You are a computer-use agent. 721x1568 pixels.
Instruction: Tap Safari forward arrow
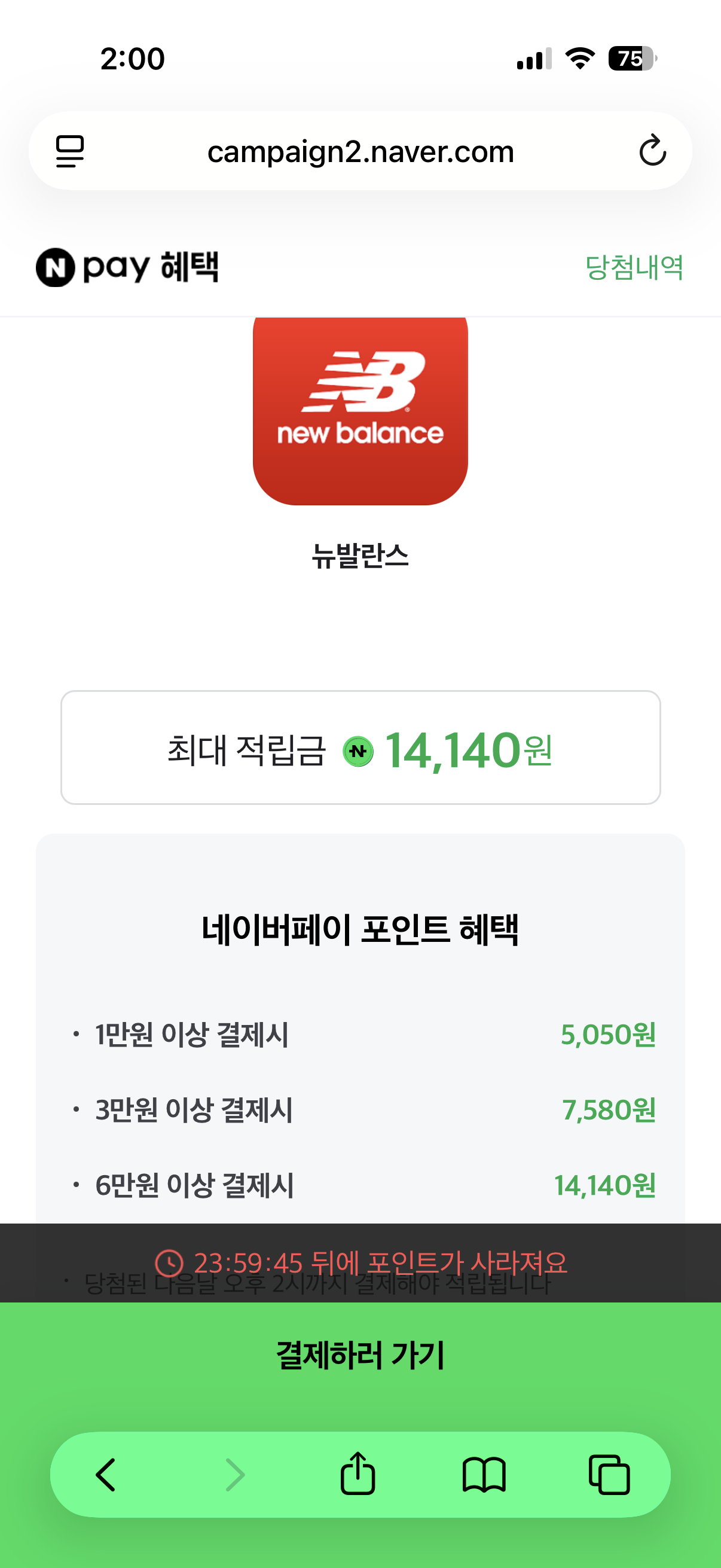coord(234,1475)
